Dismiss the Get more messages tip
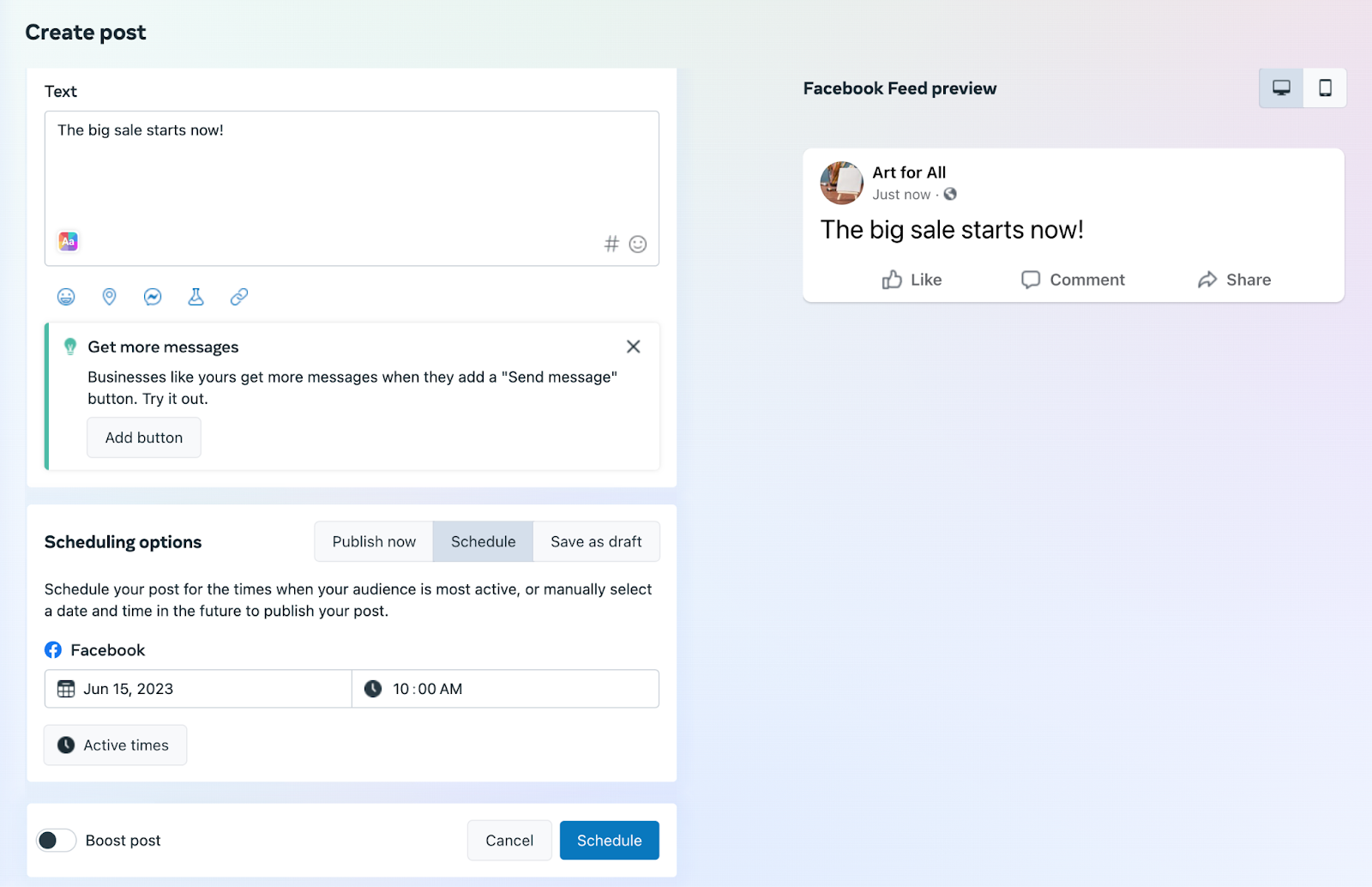1372x887 pixels. point(633,347)
